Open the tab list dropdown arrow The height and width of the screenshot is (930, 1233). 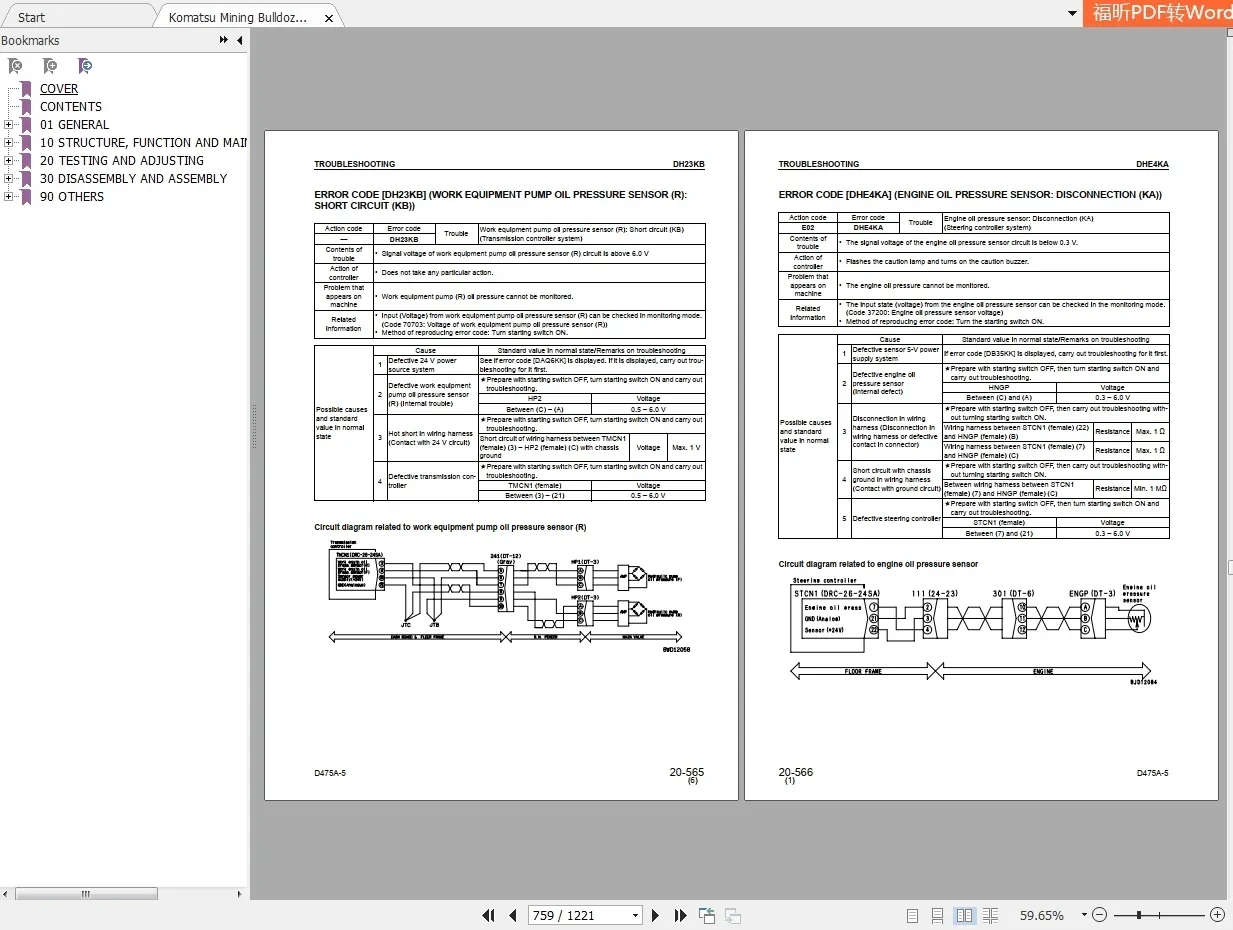point(1073,14)
